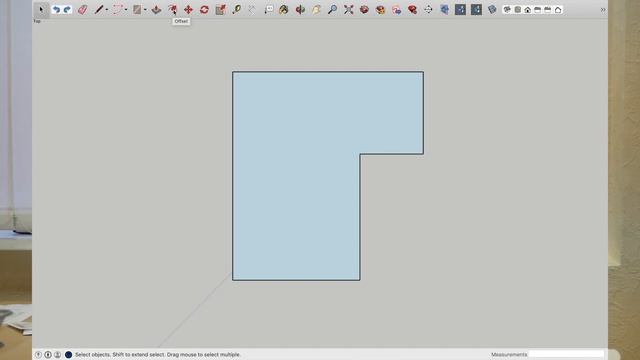The width and height of the screenshot is (640, 360).
Task: Select the Orbit tool
Action: click(300, 9)
